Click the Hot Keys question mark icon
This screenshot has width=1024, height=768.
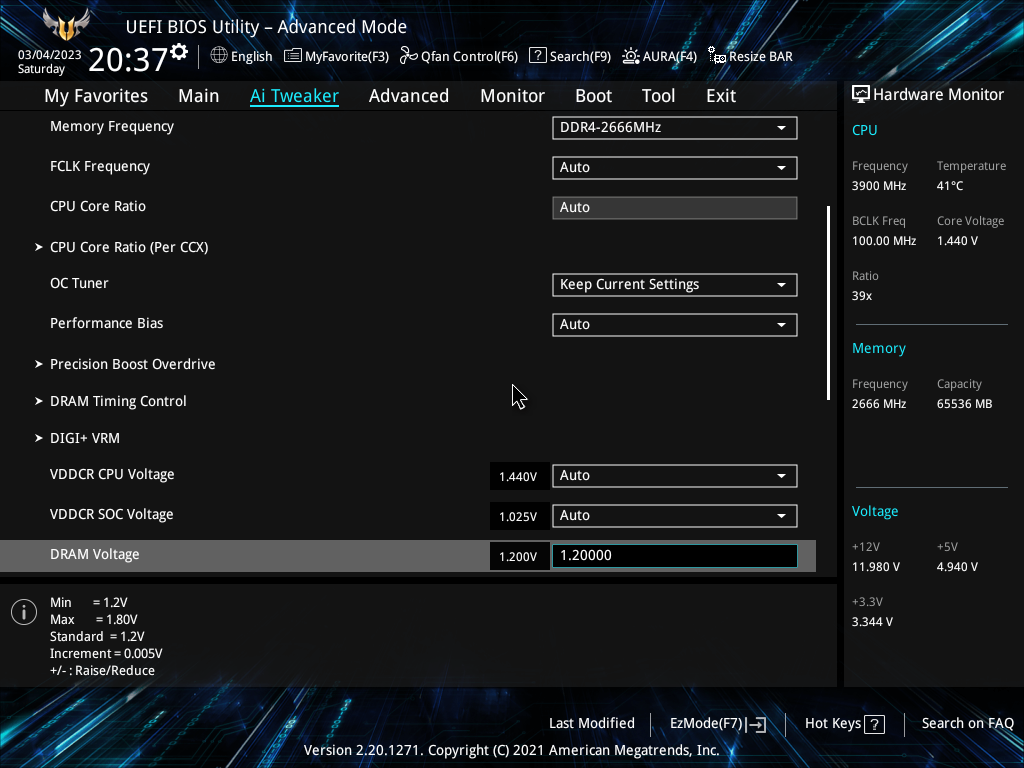[874, 724]
